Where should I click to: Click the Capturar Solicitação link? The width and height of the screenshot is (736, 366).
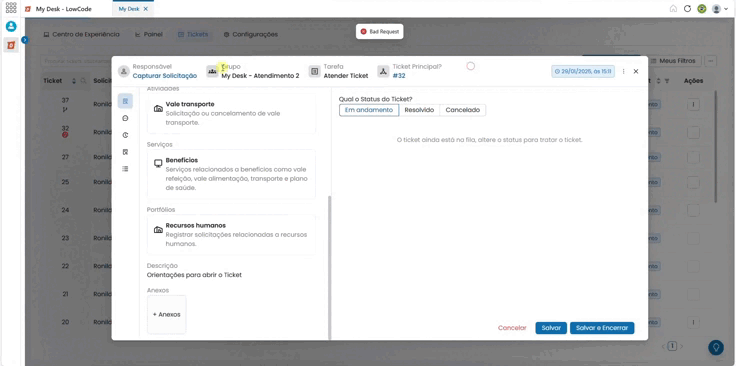pyautogui.click(x=165, y=76)
